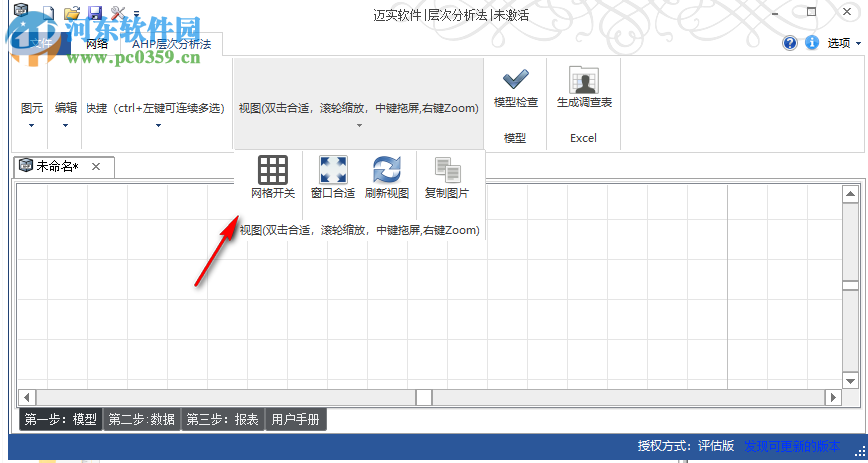Viewport: 868px width, 463px height.
Task: Close the 未命名* document tab
Action: (x=96, y=166)
